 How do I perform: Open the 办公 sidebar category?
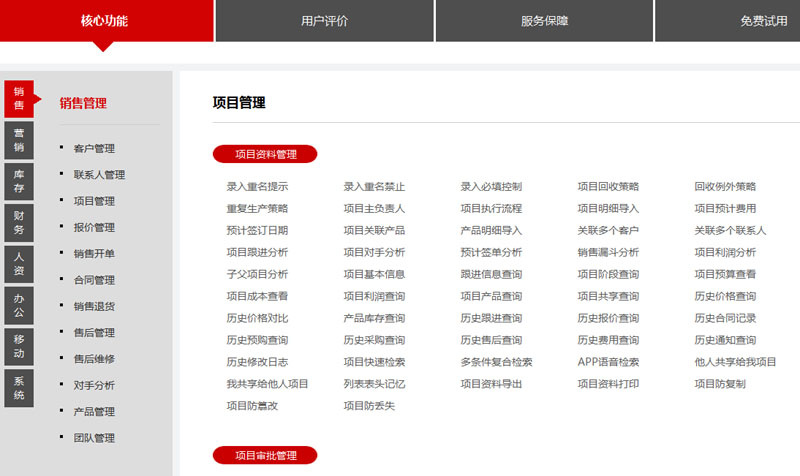coord(19,305)
